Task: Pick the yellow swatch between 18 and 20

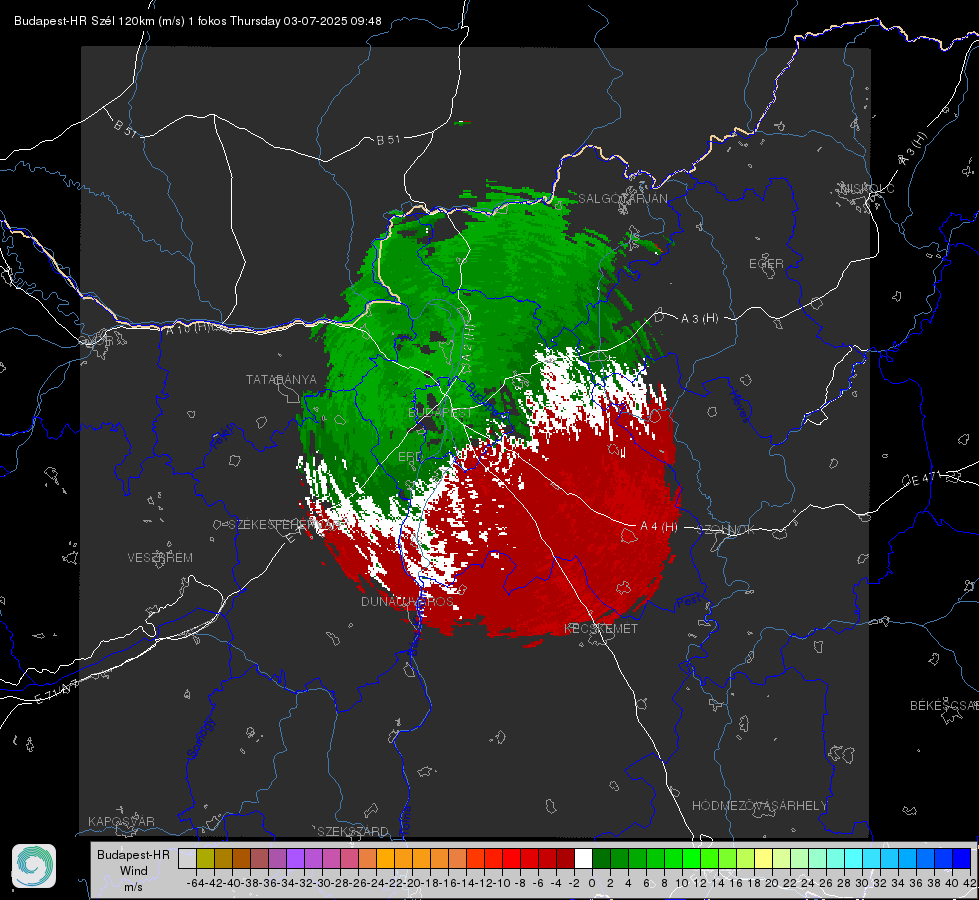Action: 764,858
